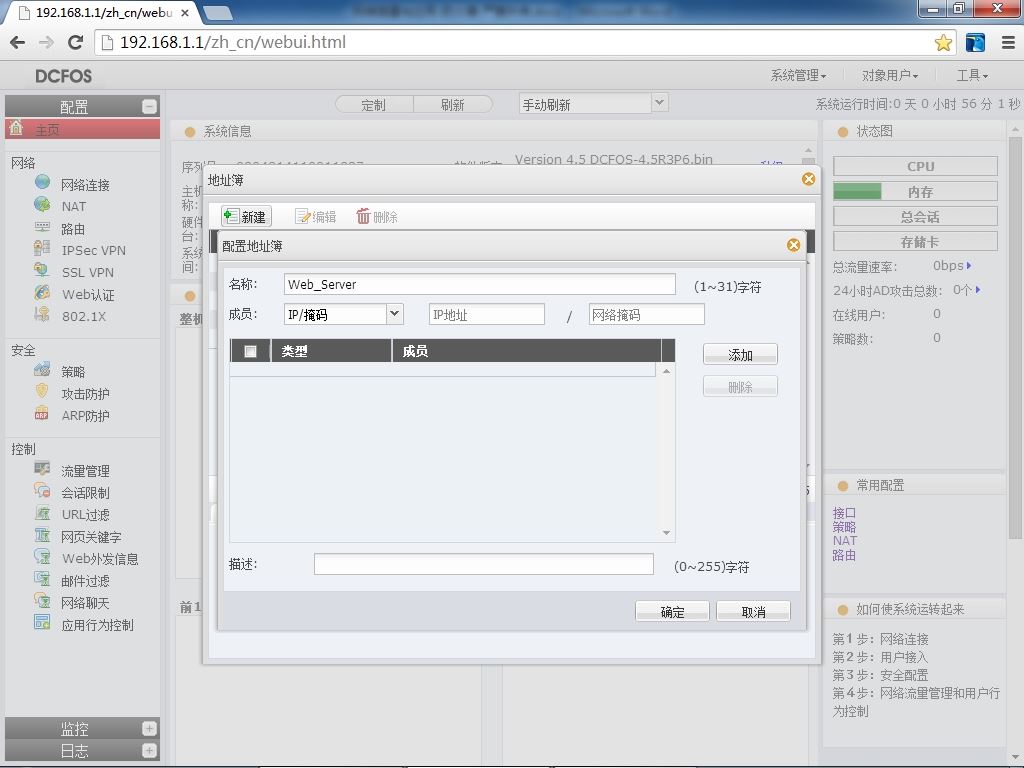Open the 流量管理 icon
The height and width of the screenshot is (768, 1024).
pyautogui.click(x=42, y=469)
